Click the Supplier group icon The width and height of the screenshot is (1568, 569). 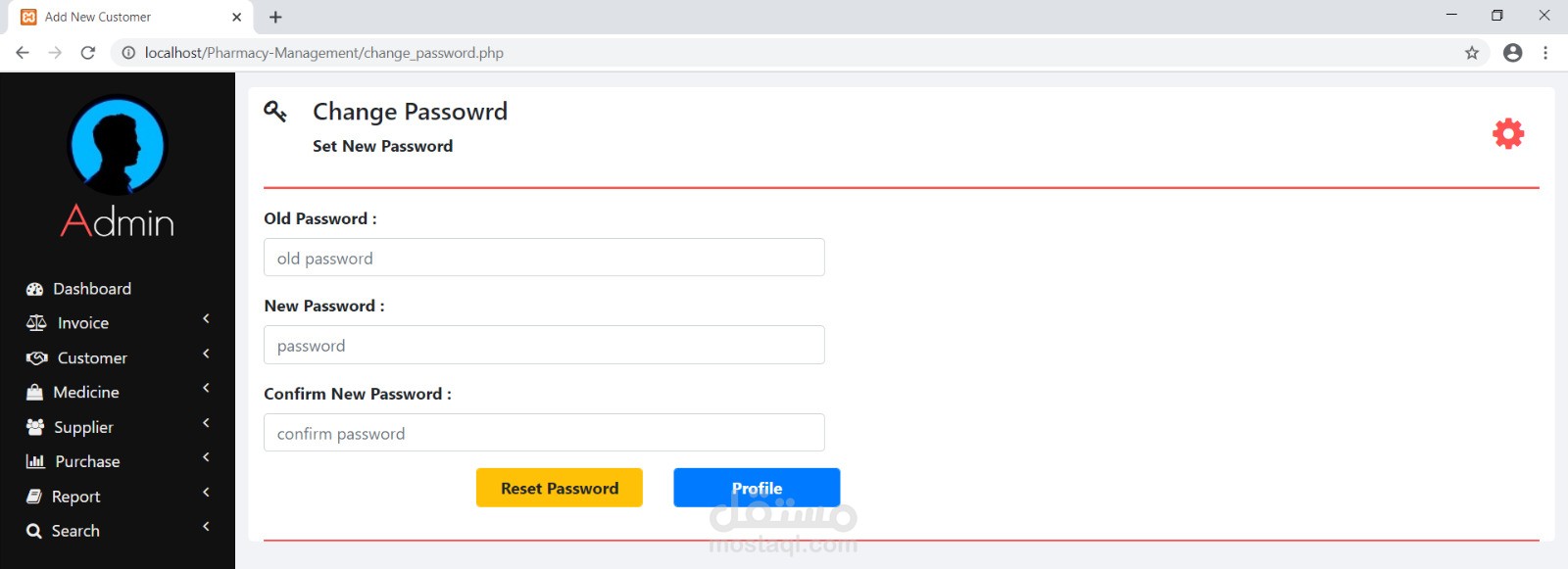35,427
